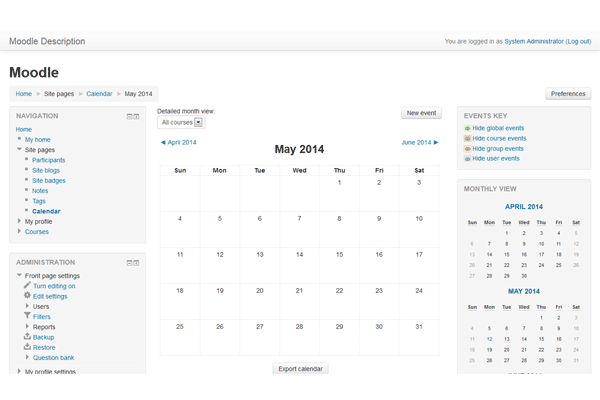600x400 pixels.
Task: Click the Calendar breadcrumb link
Action: 99,93
